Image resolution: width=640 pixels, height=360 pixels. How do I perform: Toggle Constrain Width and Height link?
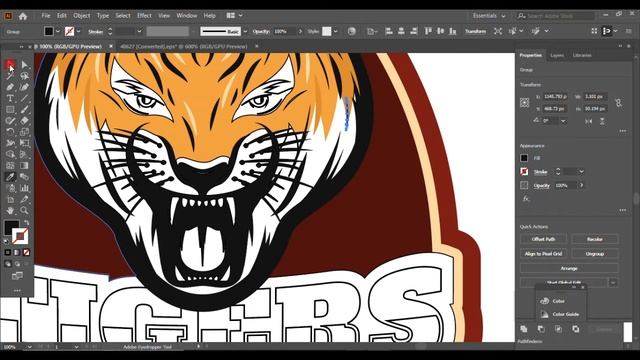(x=619, y=103)
